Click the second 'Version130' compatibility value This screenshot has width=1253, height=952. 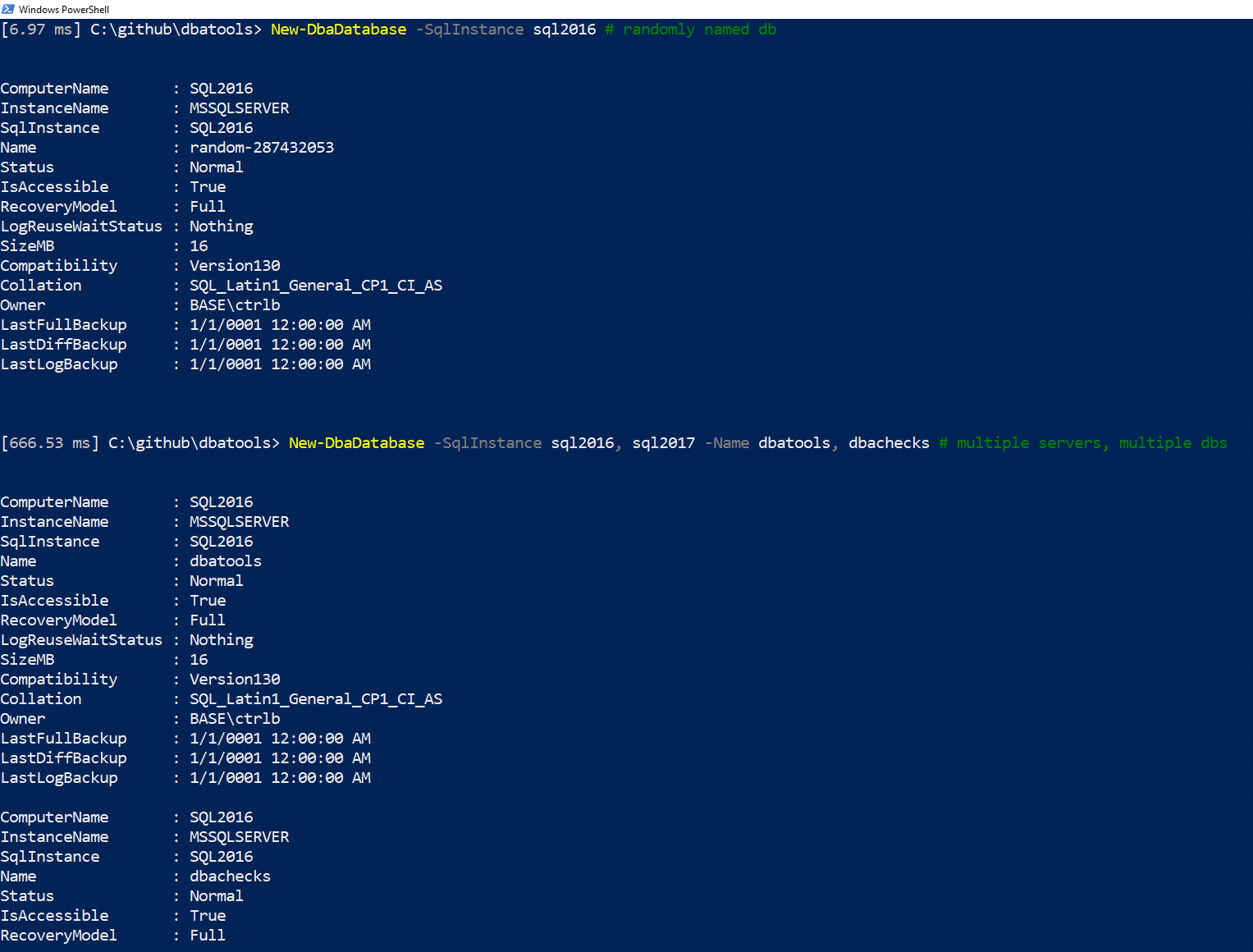[x=235, y=680]
